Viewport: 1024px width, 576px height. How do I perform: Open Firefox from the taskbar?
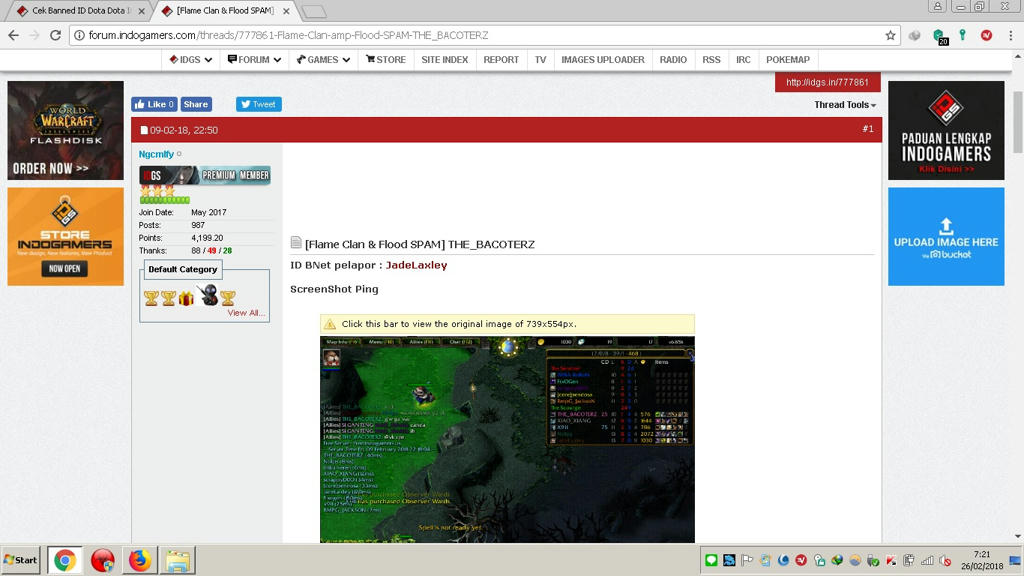coord(139,560)
